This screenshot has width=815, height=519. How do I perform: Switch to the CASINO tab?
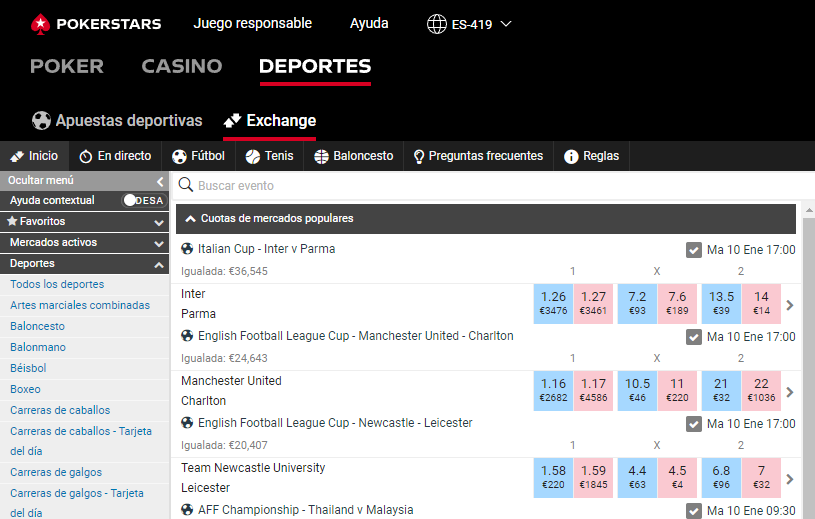click(182, 66)
